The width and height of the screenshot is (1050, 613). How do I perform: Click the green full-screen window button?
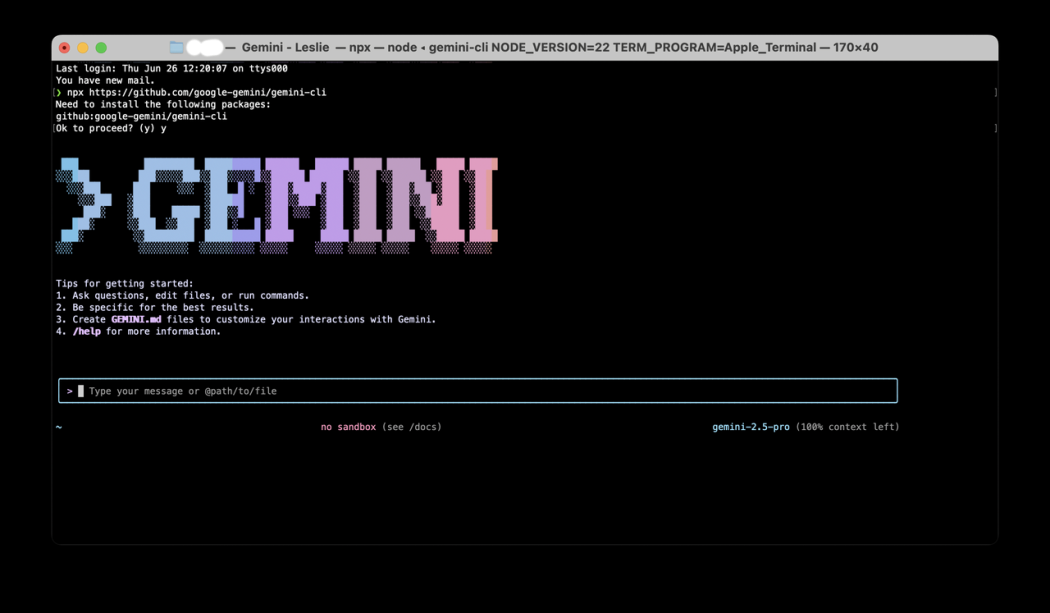(101, 48)
